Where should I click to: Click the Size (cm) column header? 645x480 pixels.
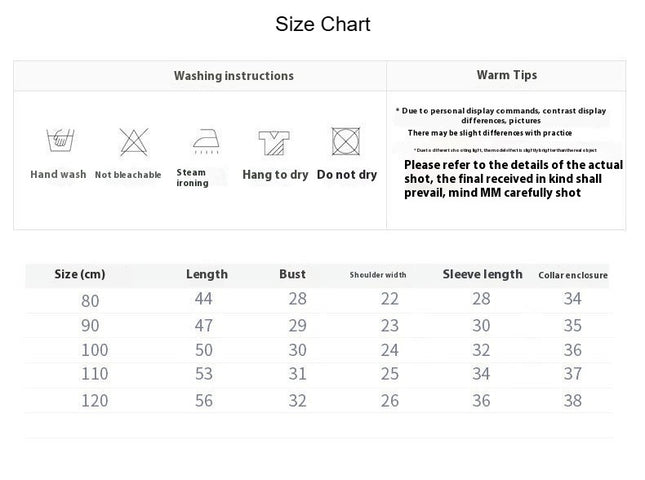(80, 274)
